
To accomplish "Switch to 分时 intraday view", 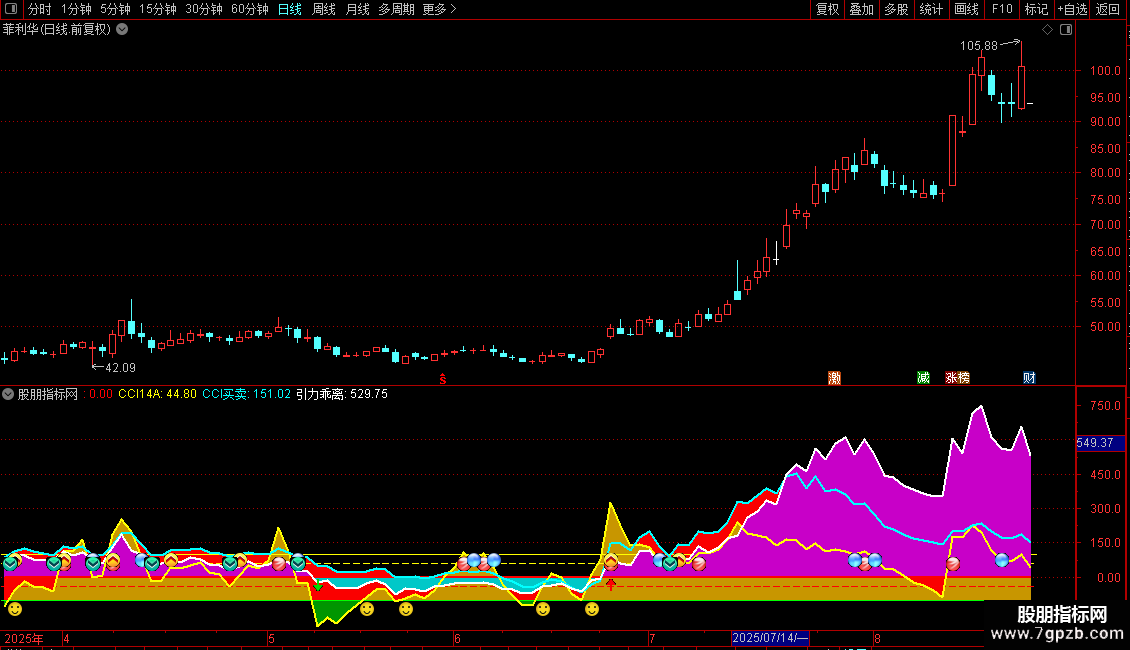I will pos(40,9).
